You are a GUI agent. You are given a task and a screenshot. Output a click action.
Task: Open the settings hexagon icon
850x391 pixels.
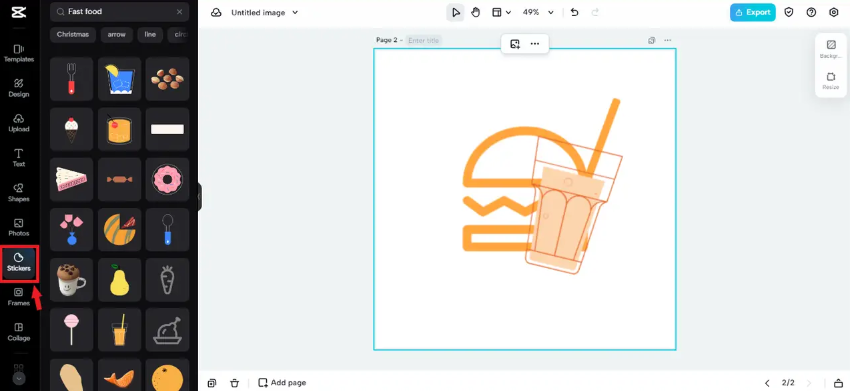(x=834, y=12)
